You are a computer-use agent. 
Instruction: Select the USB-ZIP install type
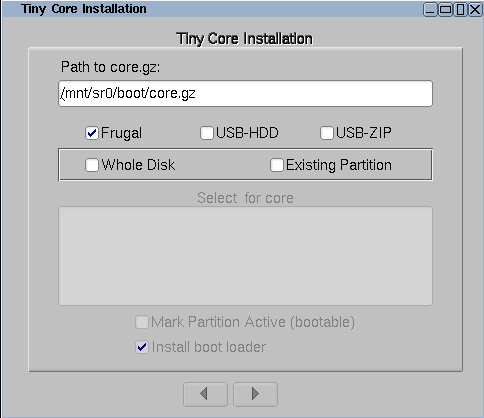[327, 133]
